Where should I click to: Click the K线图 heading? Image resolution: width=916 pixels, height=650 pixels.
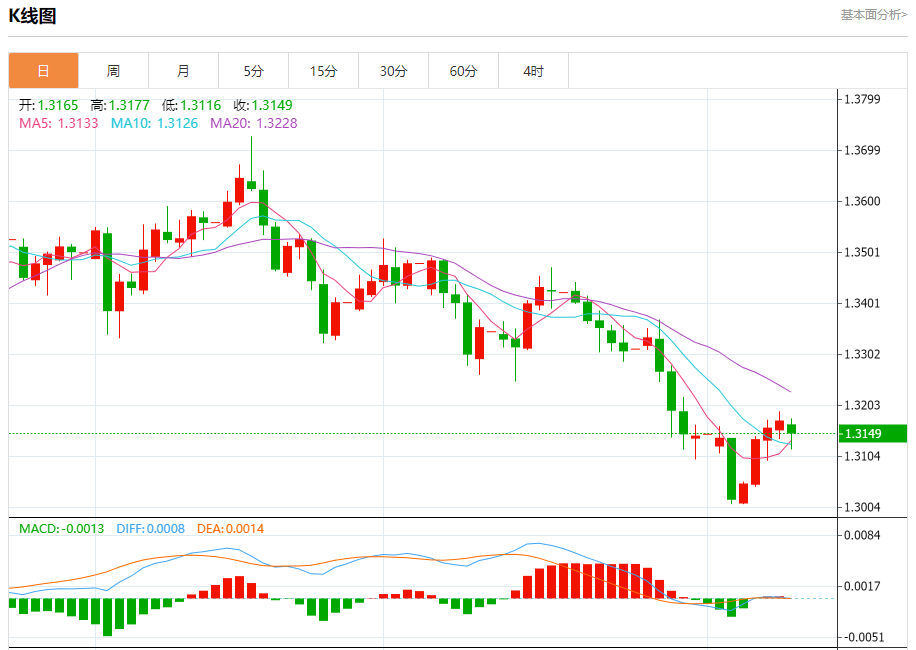click(33, 16)
